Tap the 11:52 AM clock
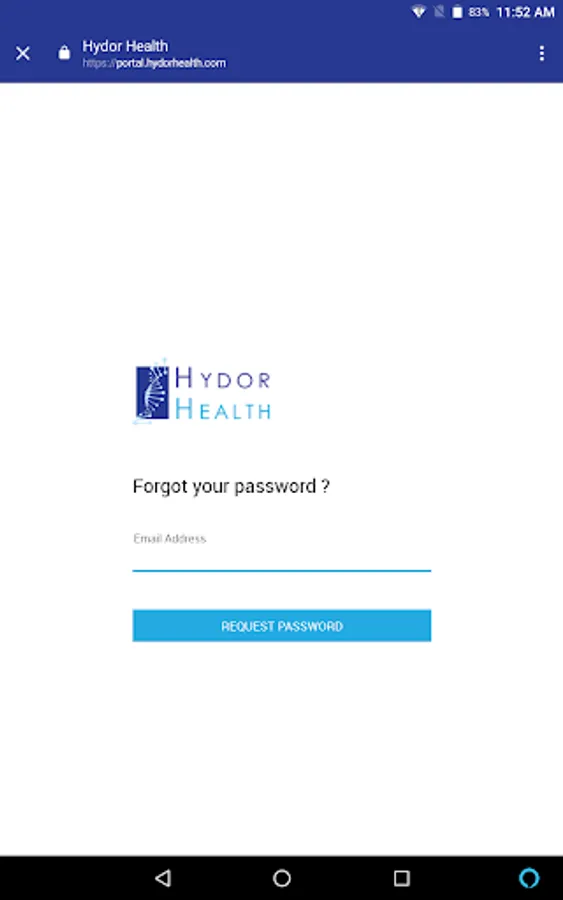This screenshot has height=900, width=563. tap(525, 12)
